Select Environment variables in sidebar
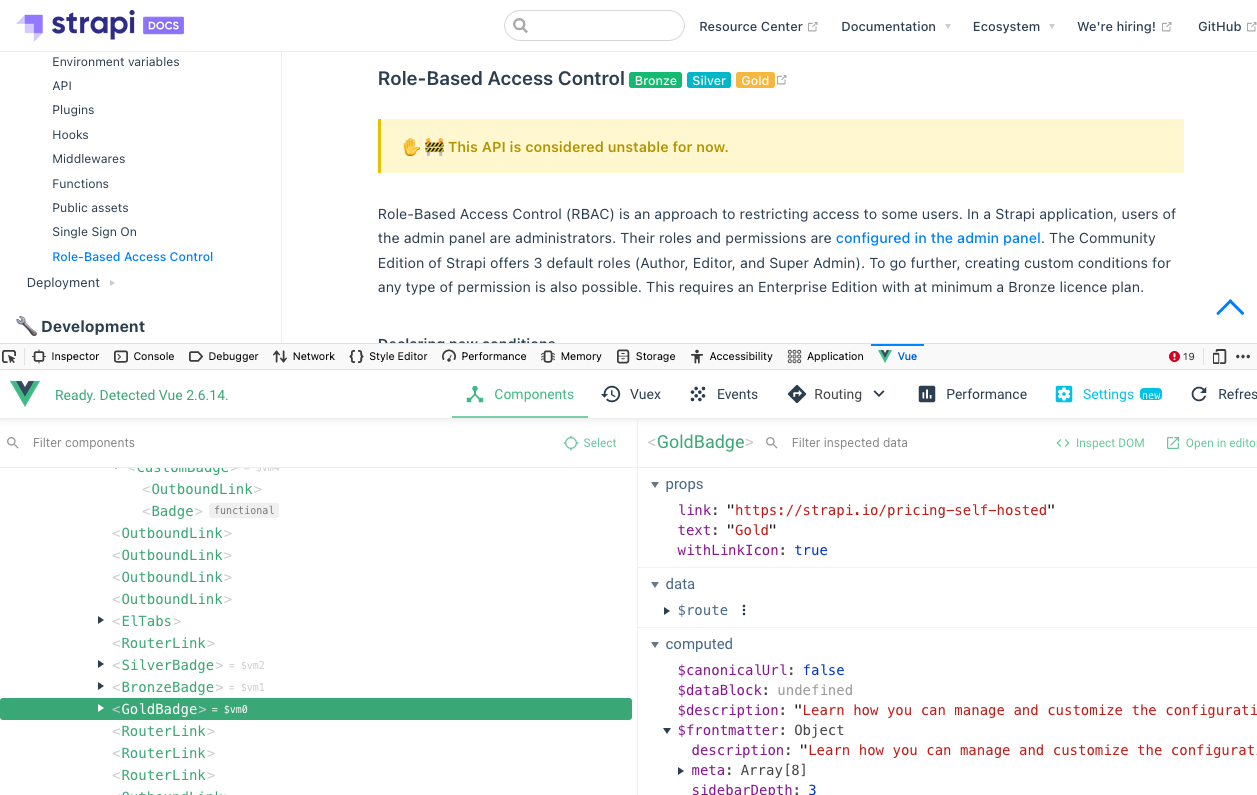This screenshot has height=795, width=1257. [x=116, y=62]
